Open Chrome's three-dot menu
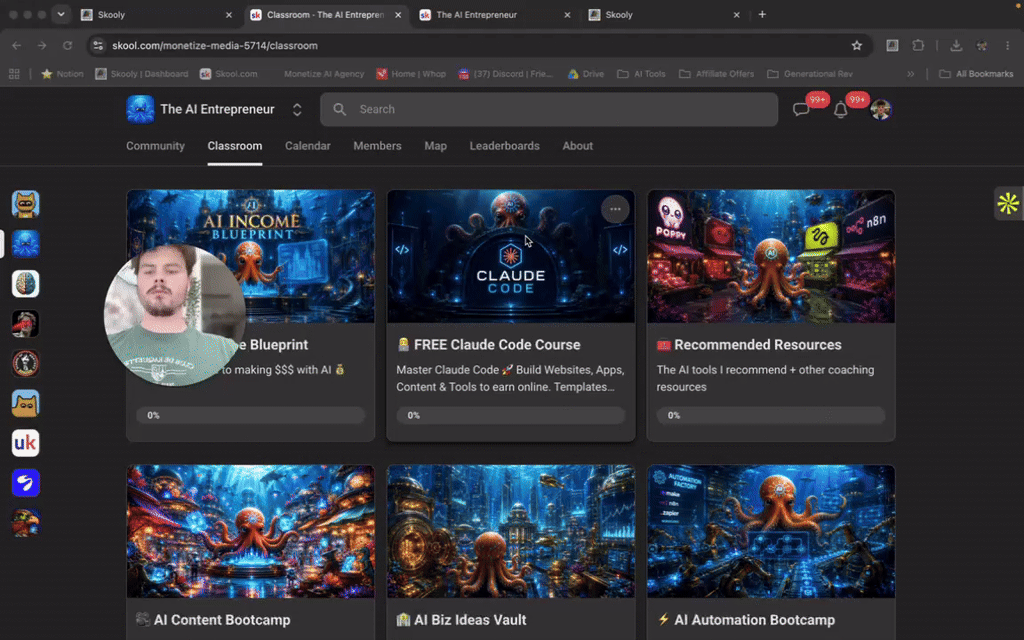This screenshot has width=1024, height=640. [1008, 45]
